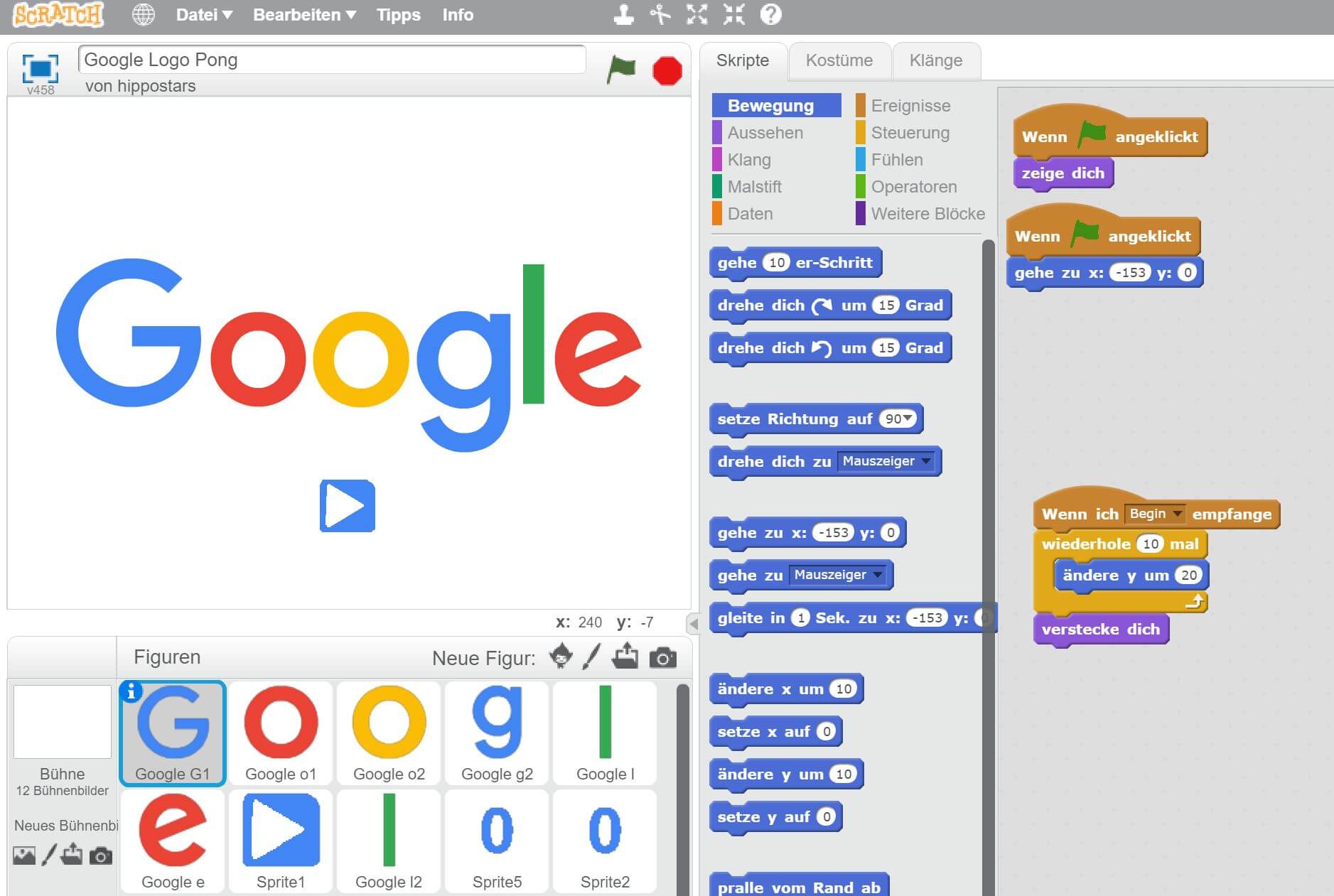The image size is (1334, 896).
Task: Paint a new sprite with brush icon
Action: 591,657
